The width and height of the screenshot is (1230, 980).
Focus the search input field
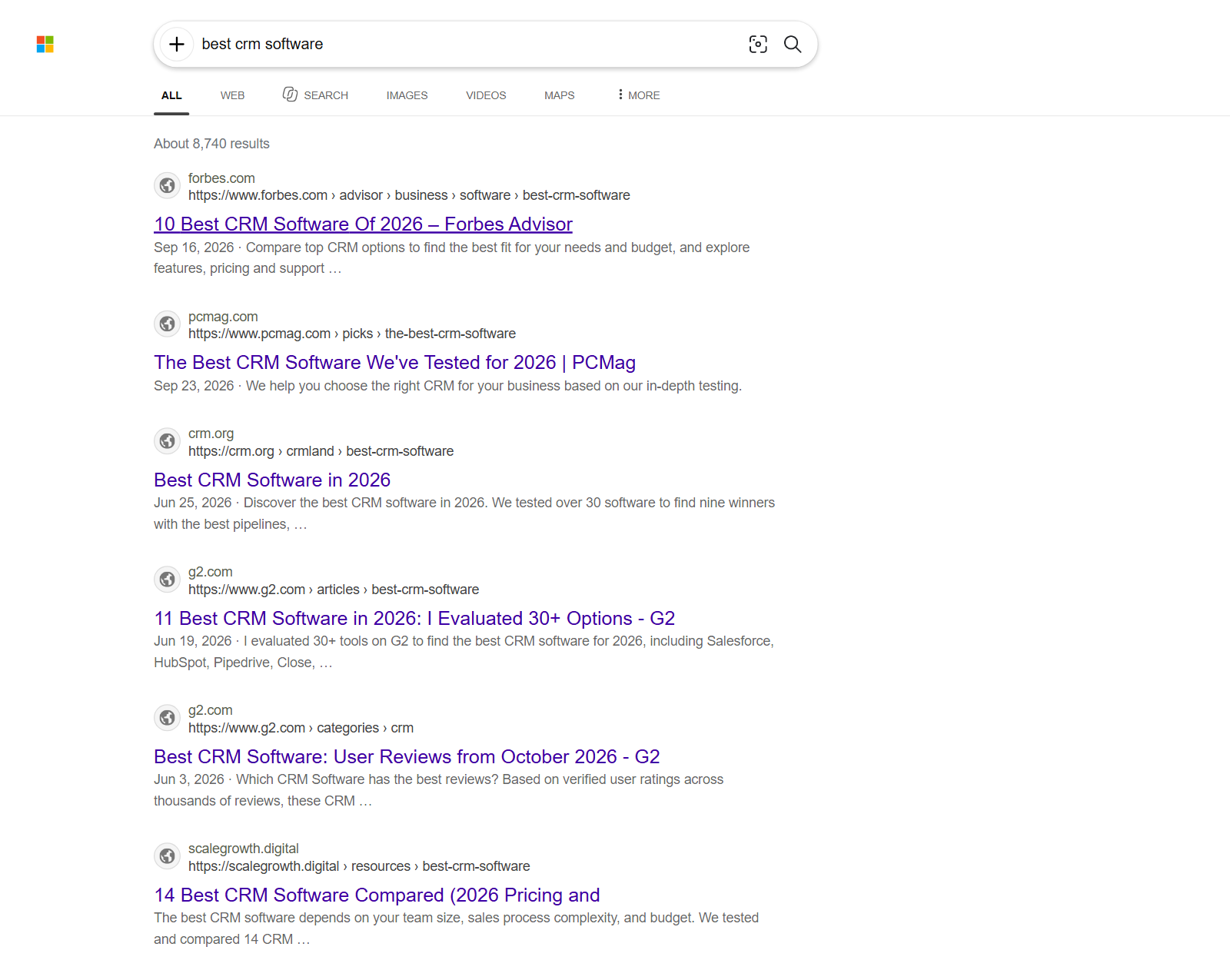(466, 45)
